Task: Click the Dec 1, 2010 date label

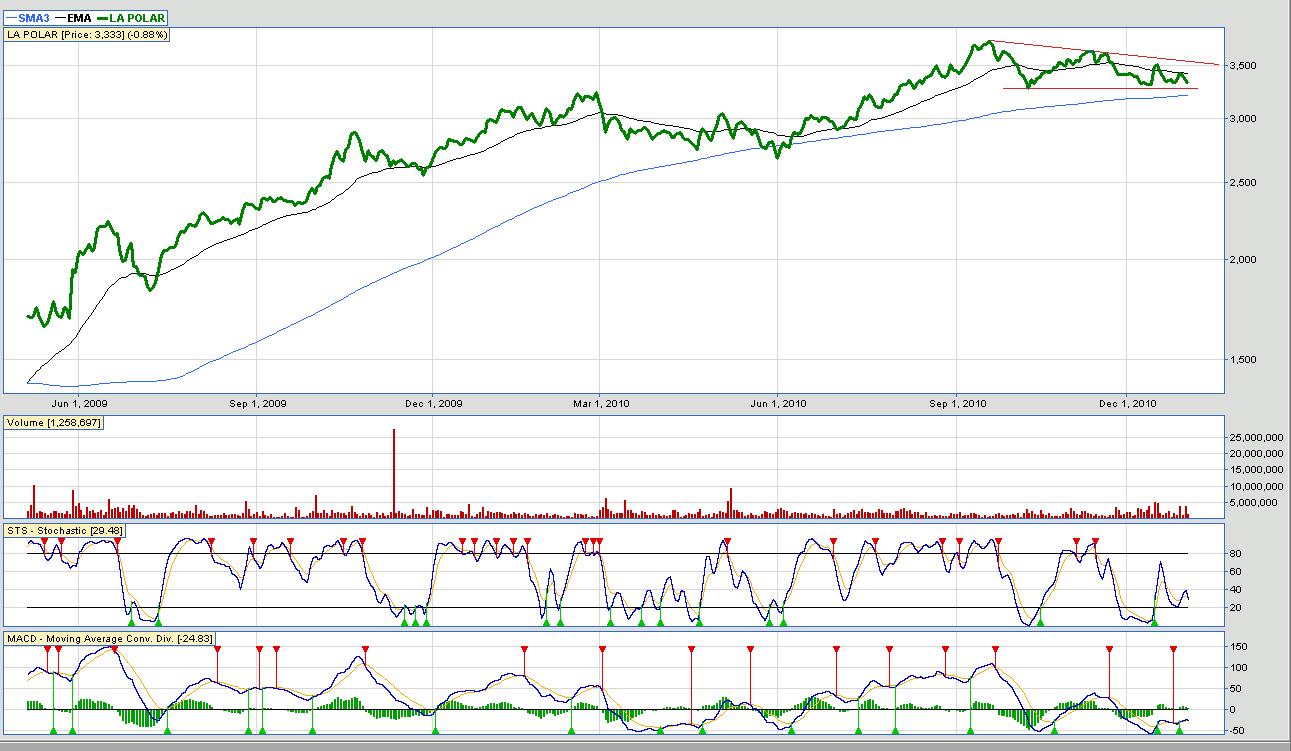Action: [x=1127, y=404]
